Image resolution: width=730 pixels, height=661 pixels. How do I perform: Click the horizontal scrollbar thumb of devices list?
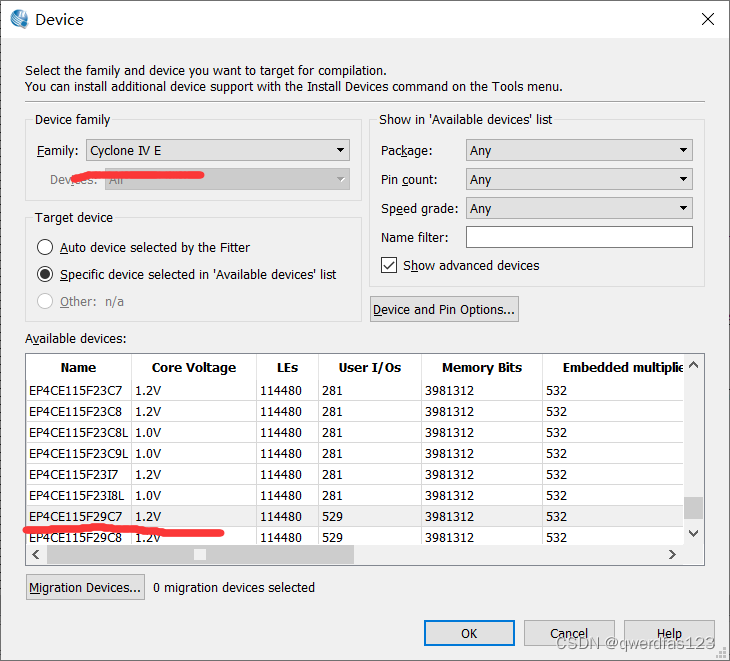point(200,554)
